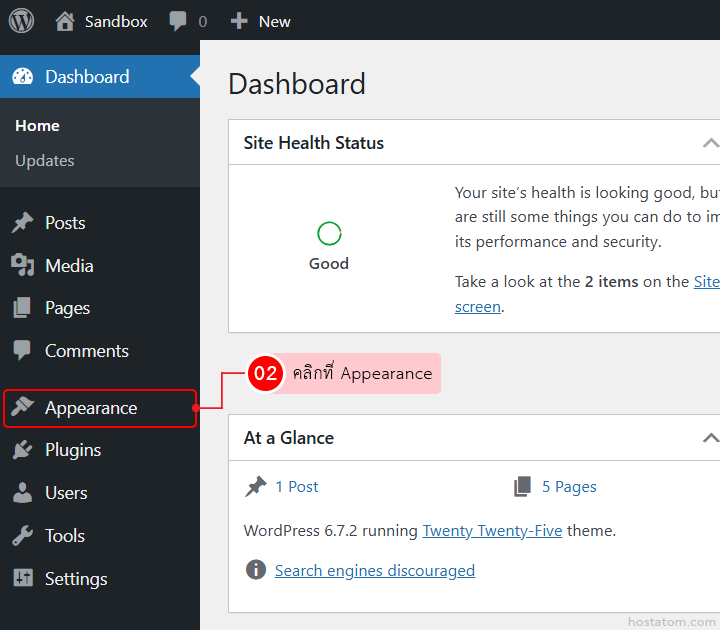Click the Posts pushpin icon in sidebar
The height and width of the screenshot is (630, 720).
coord(22,223)
